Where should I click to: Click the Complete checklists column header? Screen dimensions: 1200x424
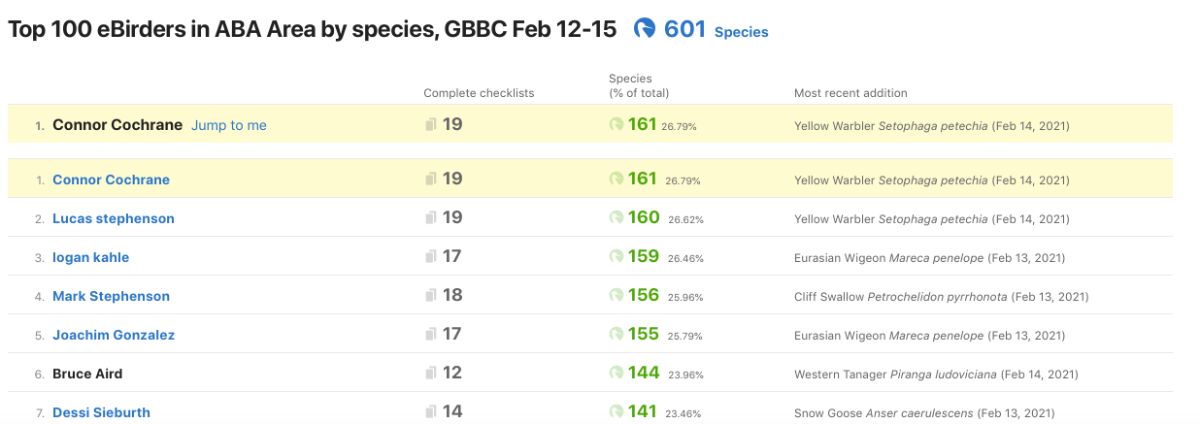click(x=479, y=93)
